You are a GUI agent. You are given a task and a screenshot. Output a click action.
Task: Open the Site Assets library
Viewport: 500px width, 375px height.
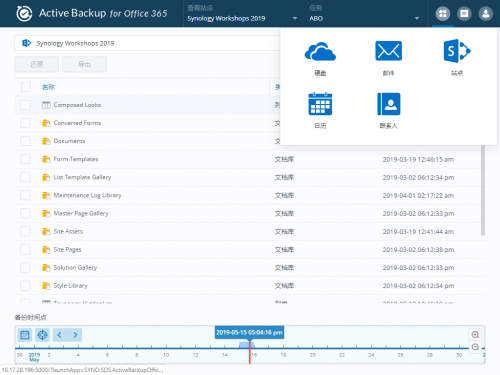pyautogui.click(x=68, y=231)
